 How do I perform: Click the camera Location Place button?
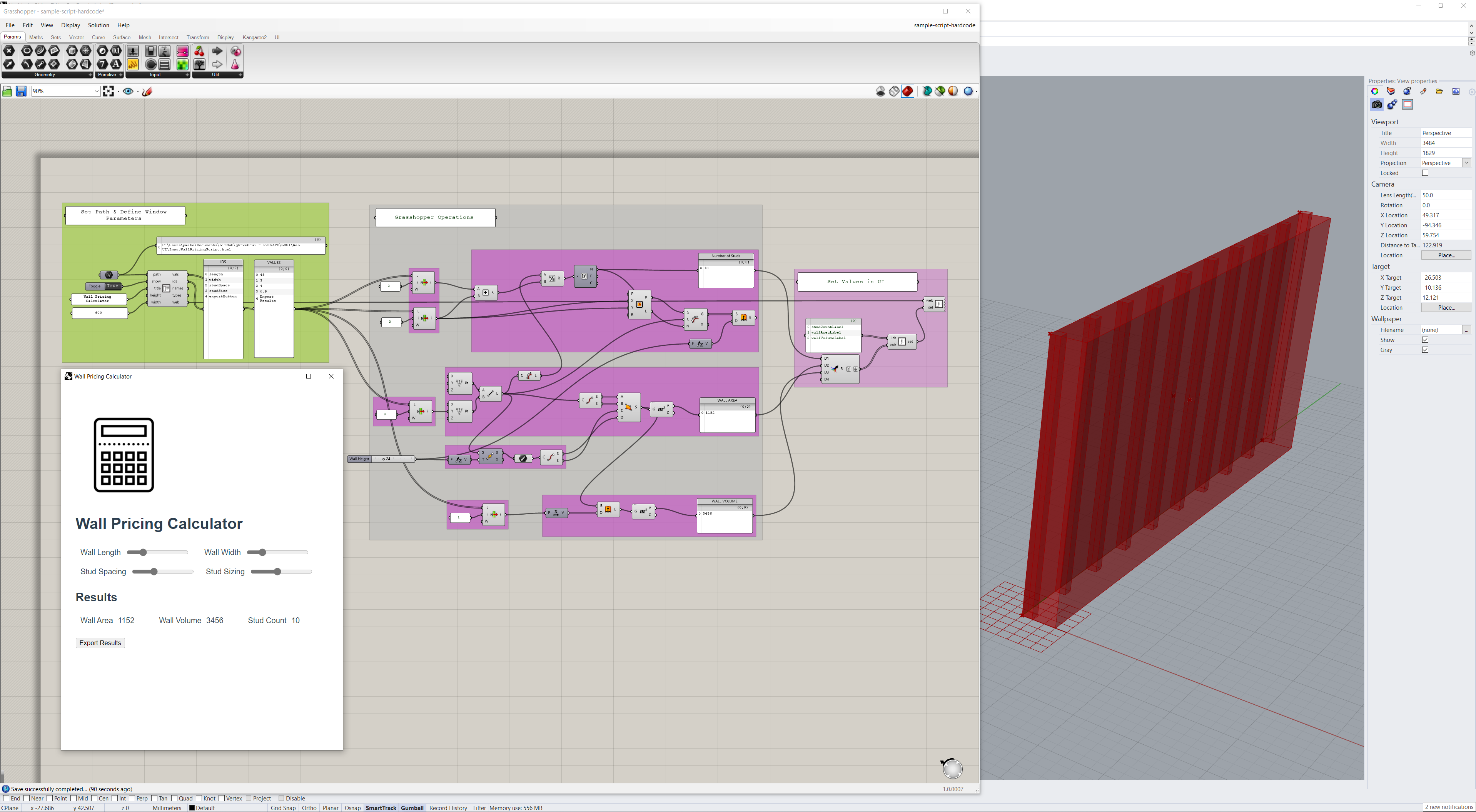pyautogui.click(x=1446, y=255)
